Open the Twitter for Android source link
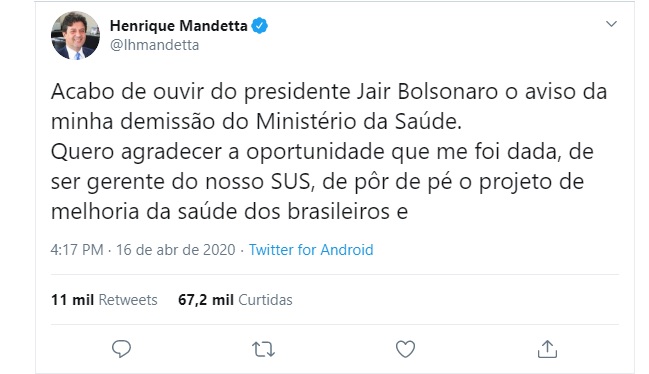649x374 pixels. click(311, 250)
